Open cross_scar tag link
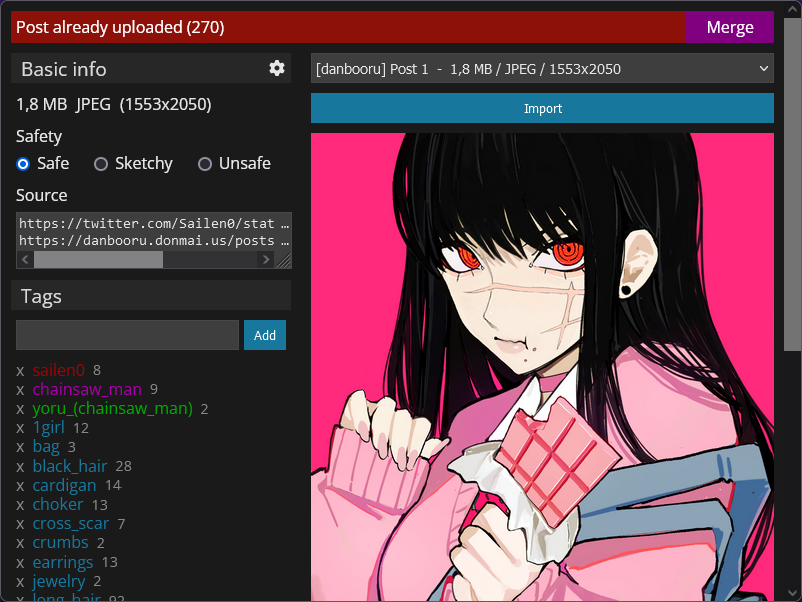The width and height of the screenshot is (802, 602). click(71, 523)
